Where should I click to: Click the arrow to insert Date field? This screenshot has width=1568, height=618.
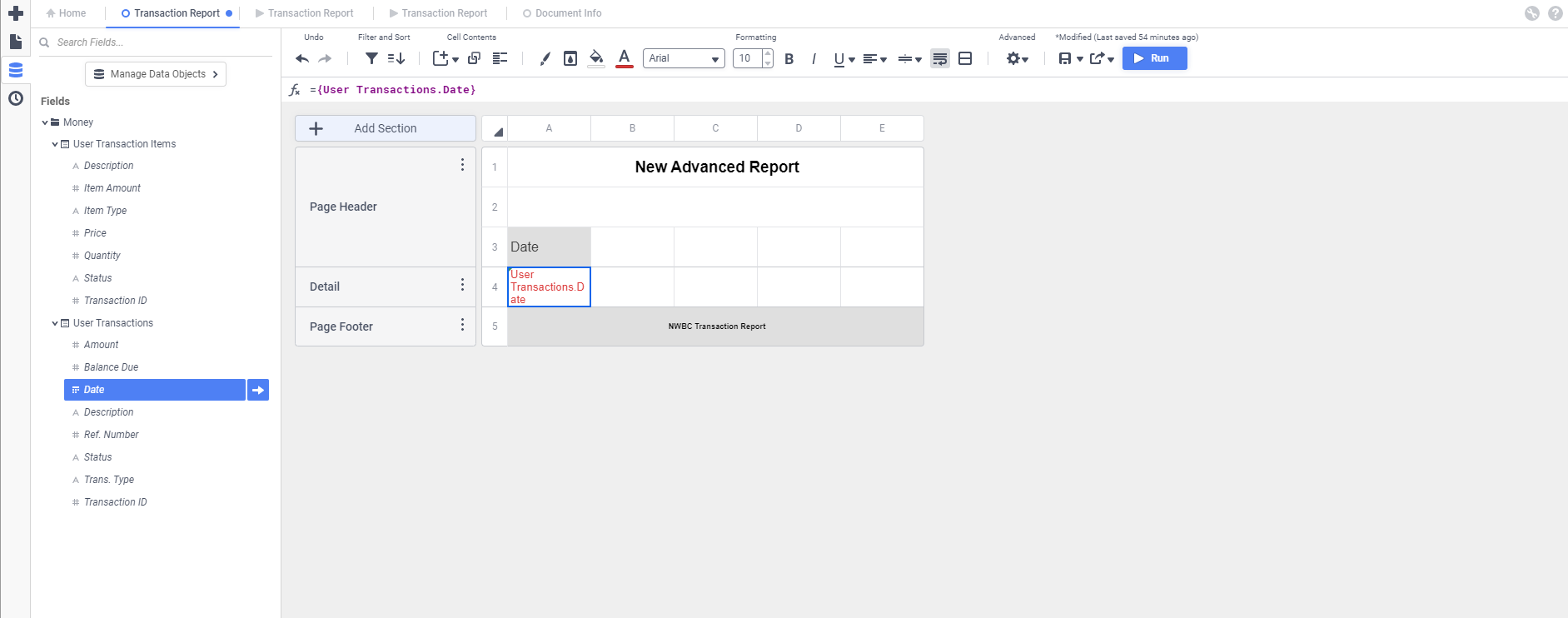click(258, 390)
